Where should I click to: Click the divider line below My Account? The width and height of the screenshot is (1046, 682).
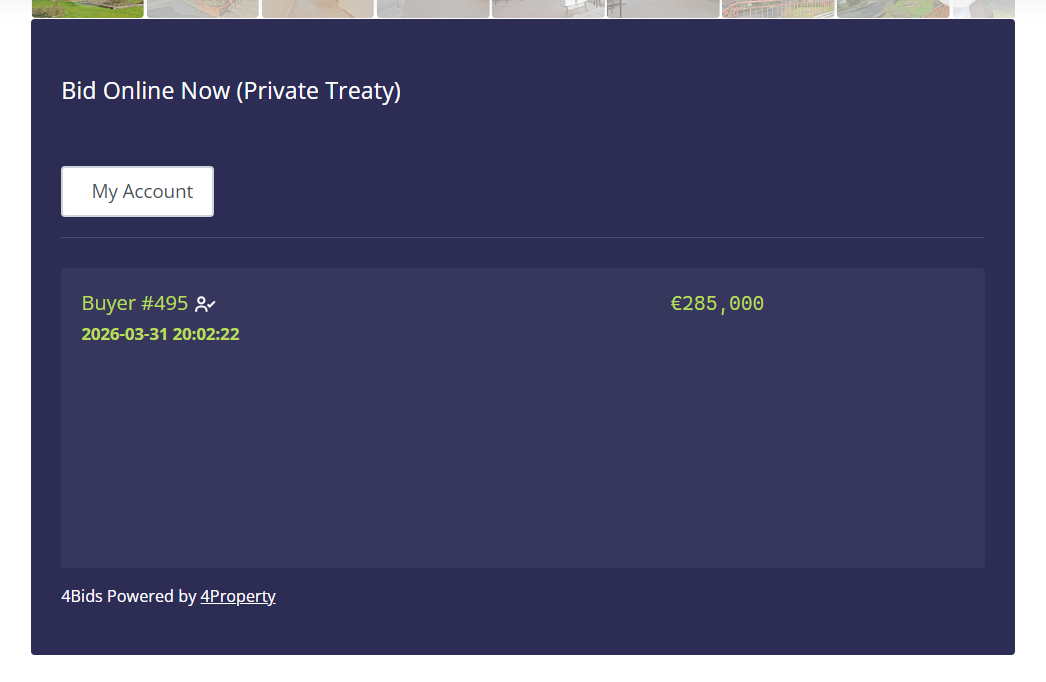(523, 237)
